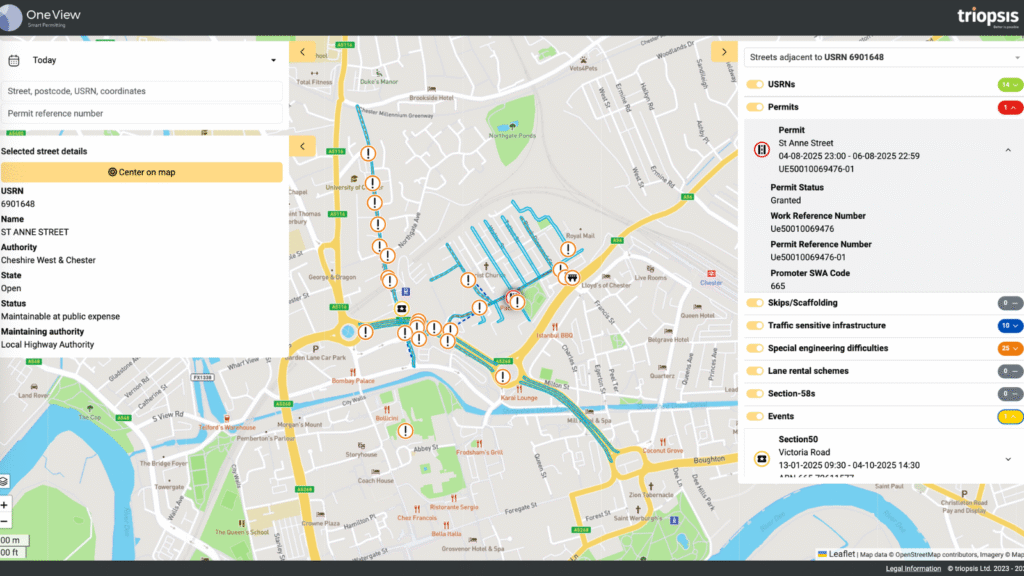
Task: Open the OpenStreetMap contributors link
Action: [x=925, y=554]
